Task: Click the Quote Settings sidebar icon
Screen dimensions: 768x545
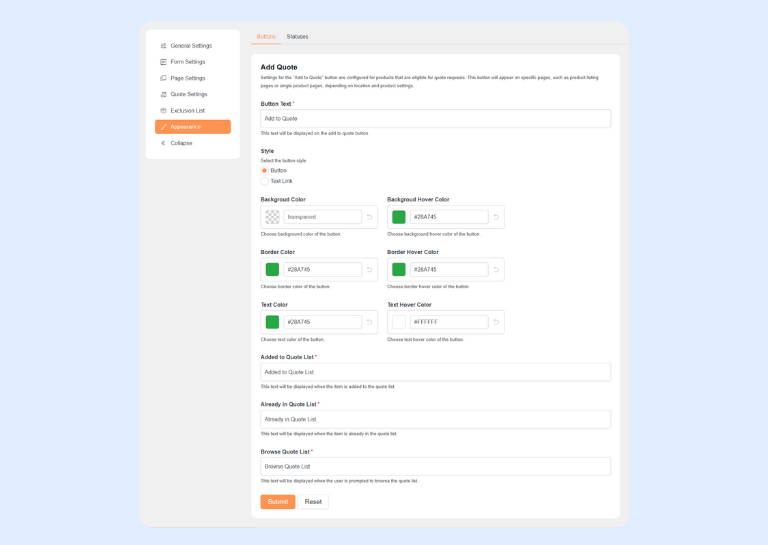Action: (164, 94)
